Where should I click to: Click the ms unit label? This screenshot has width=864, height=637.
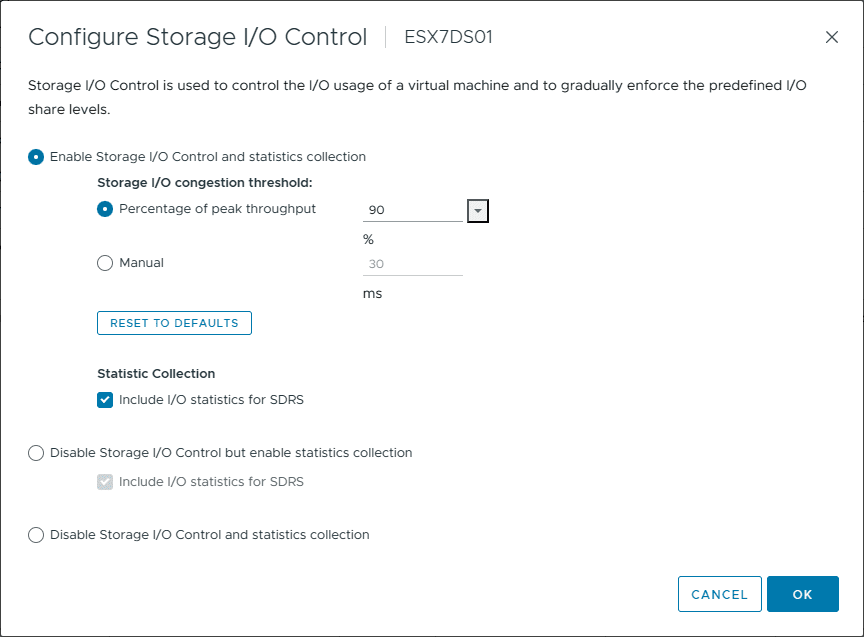372,294
